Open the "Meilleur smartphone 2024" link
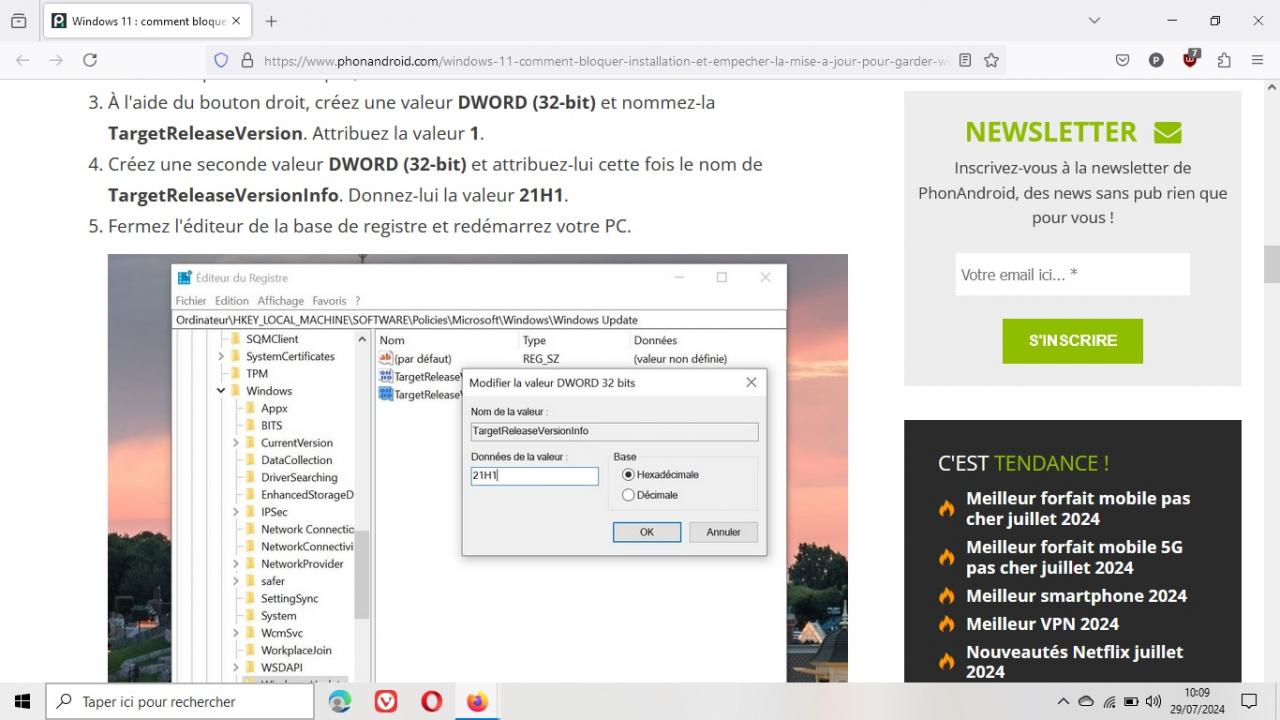The width and height of the screenshot is (1280, 720). point(1076,596)
